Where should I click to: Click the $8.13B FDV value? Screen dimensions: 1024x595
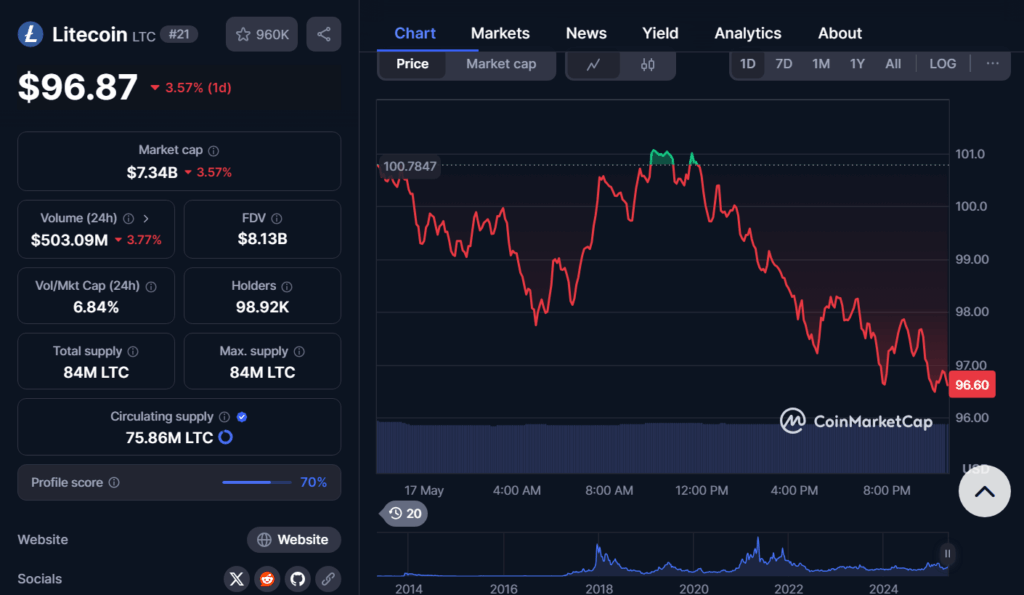click(x=263, y=239)
